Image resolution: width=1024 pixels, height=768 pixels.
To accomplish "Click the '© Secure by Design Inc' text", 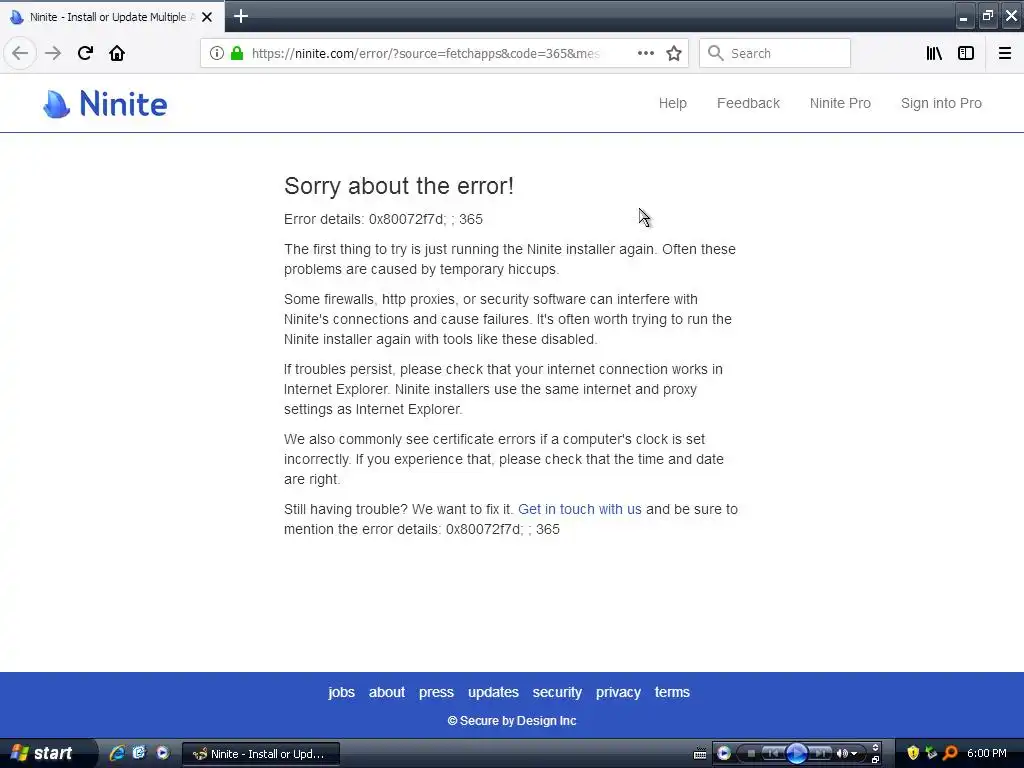I will 512,721.
